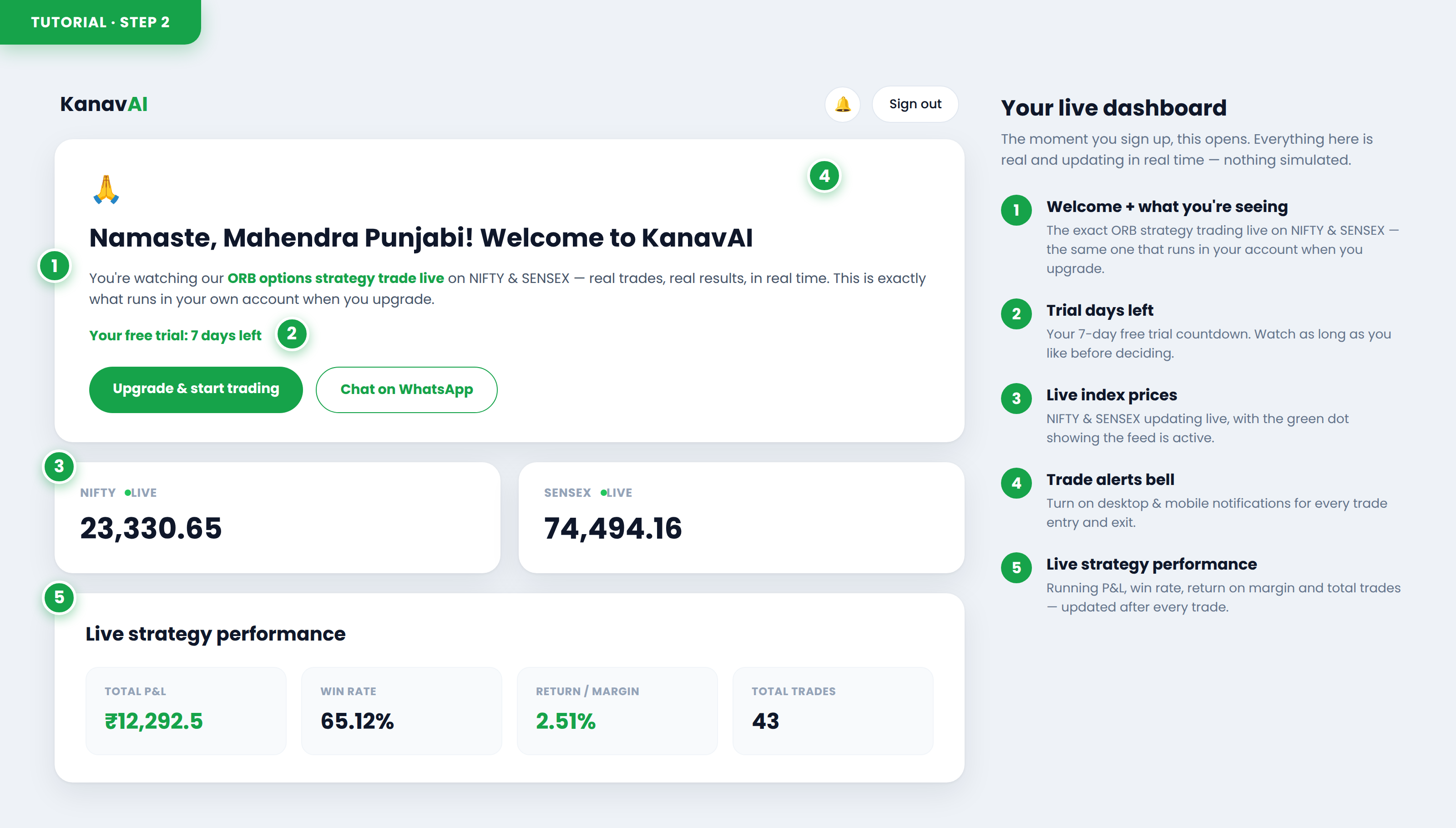The image size is (1456, 828).
Task: Click the 'Live strategy performance' card heading
Action: click(x=216, y=634)
